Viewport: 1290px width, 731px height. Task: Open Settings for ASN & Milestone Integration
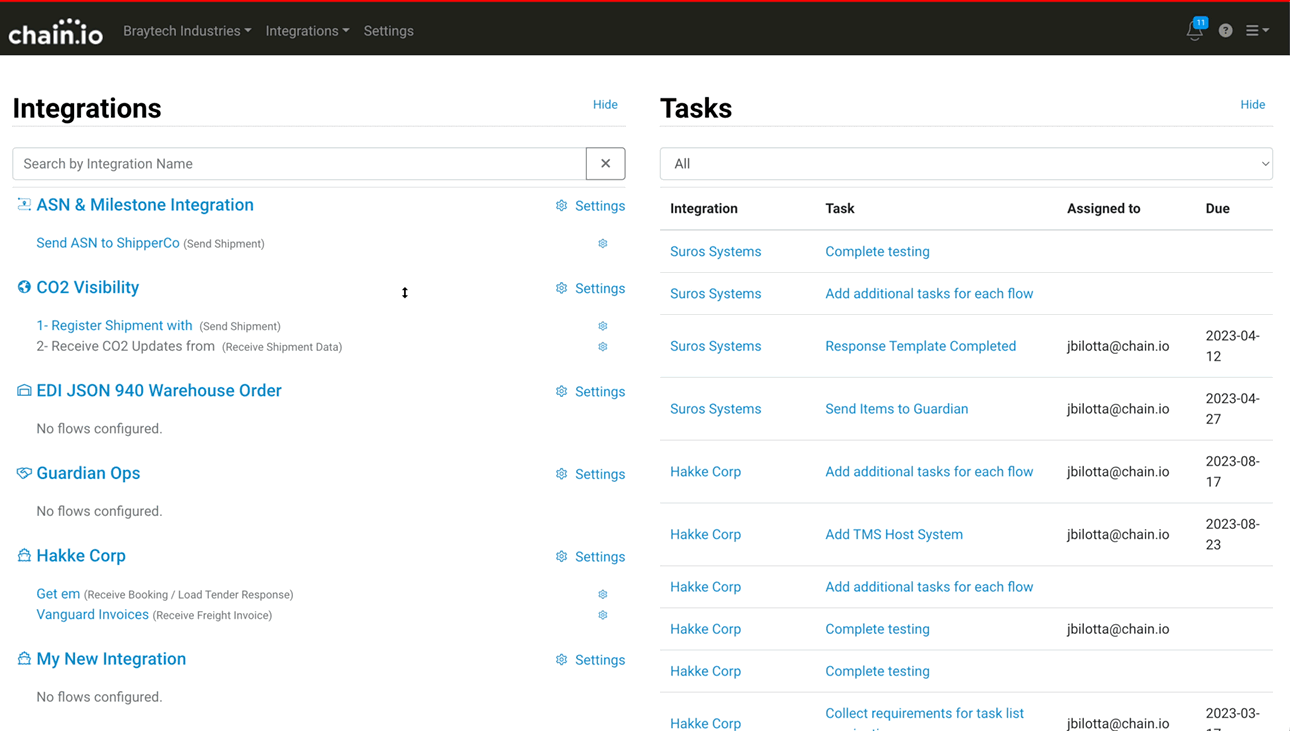[590, 206]
